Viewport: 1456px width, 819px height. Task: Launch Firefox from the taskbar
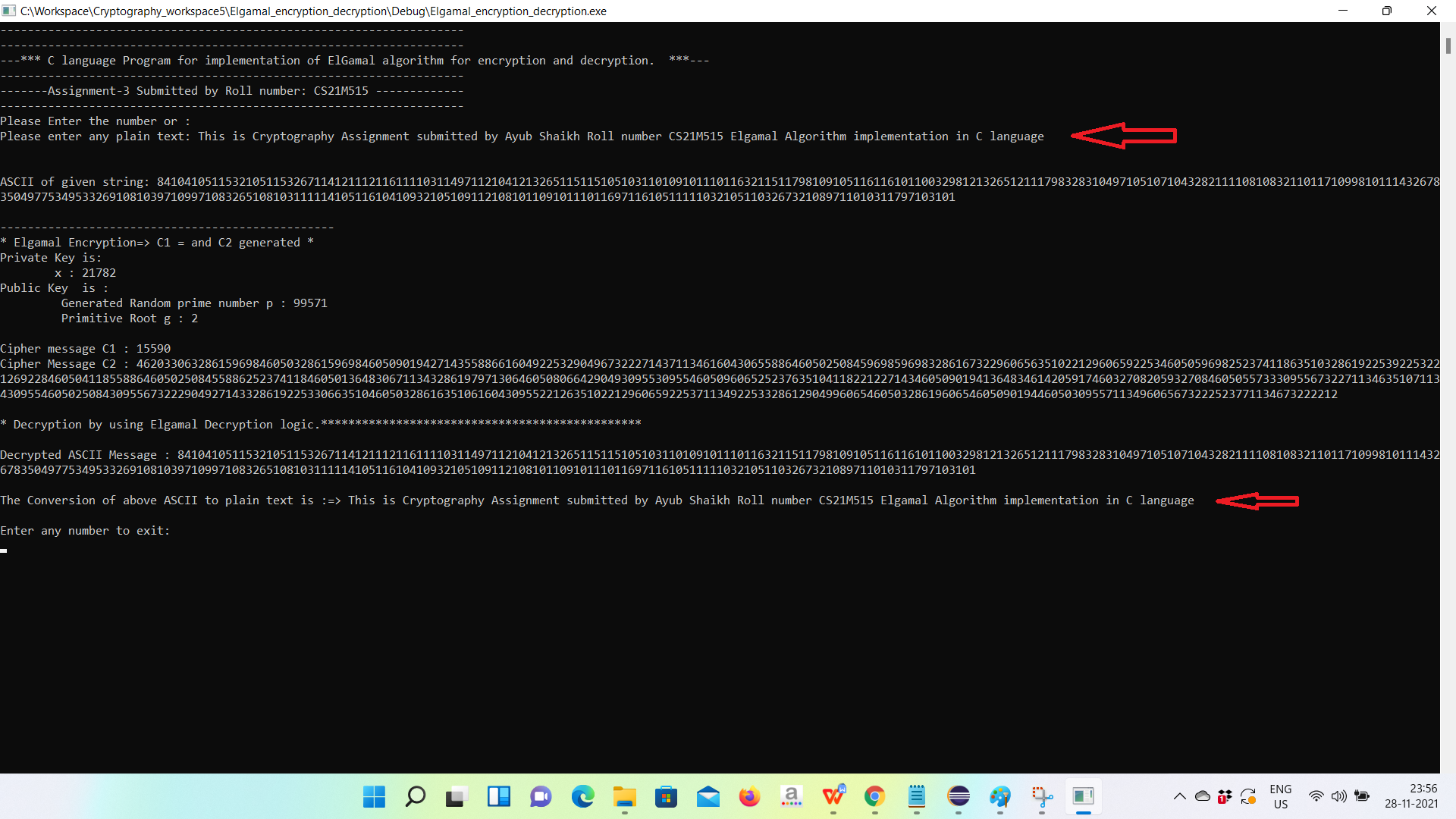749,797
